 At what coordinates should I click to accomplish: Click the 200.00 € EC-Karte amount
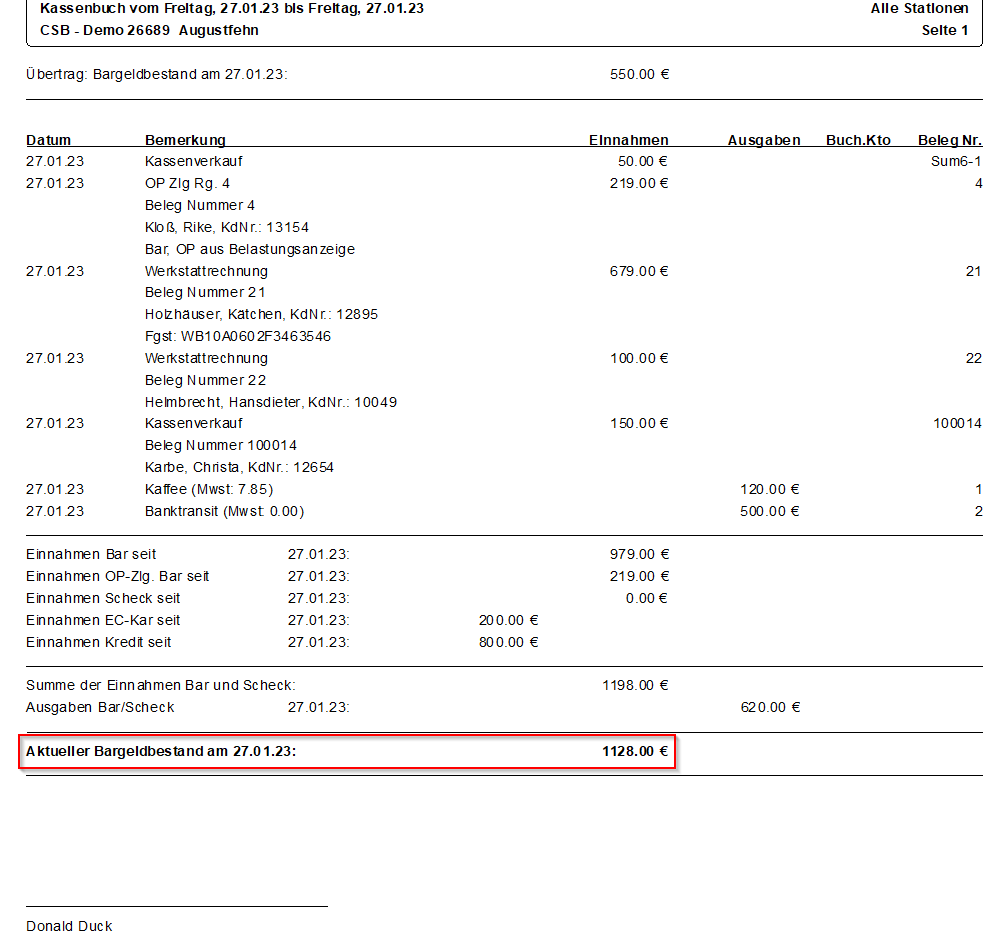click(x=508, y=621)
